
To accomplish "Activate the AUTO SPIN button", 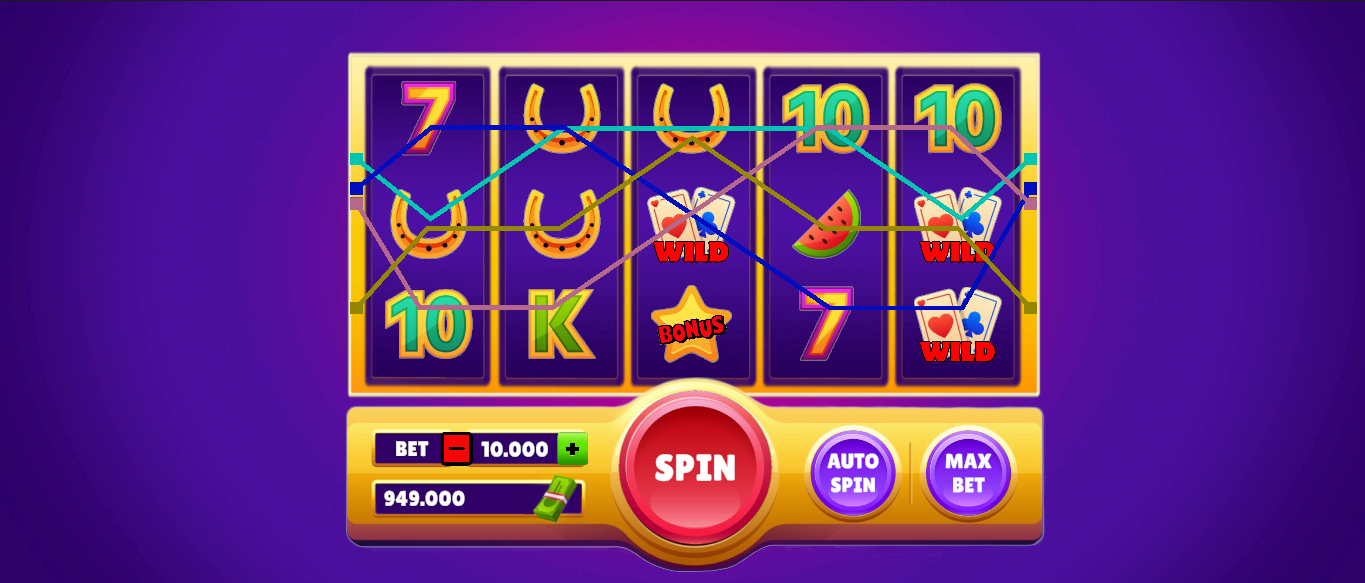I will (x=853, y=473).
